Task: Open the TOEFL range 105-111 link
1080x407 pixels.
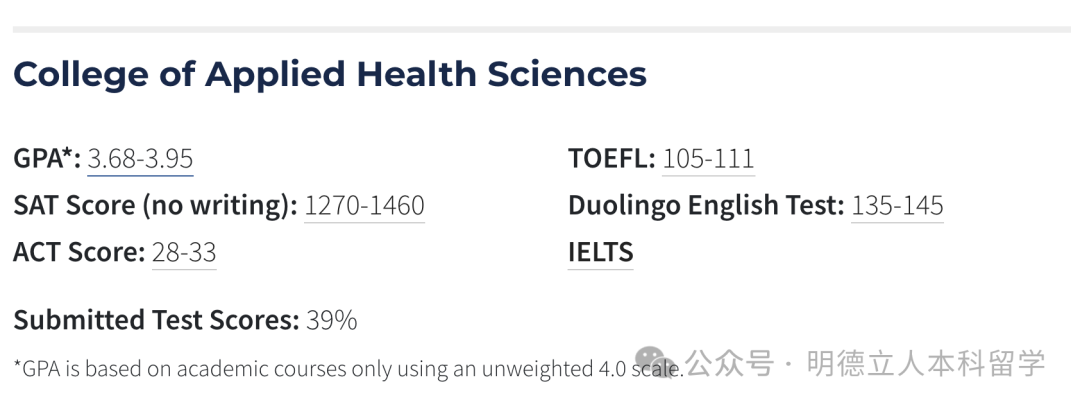Action: tap(708, 159)
